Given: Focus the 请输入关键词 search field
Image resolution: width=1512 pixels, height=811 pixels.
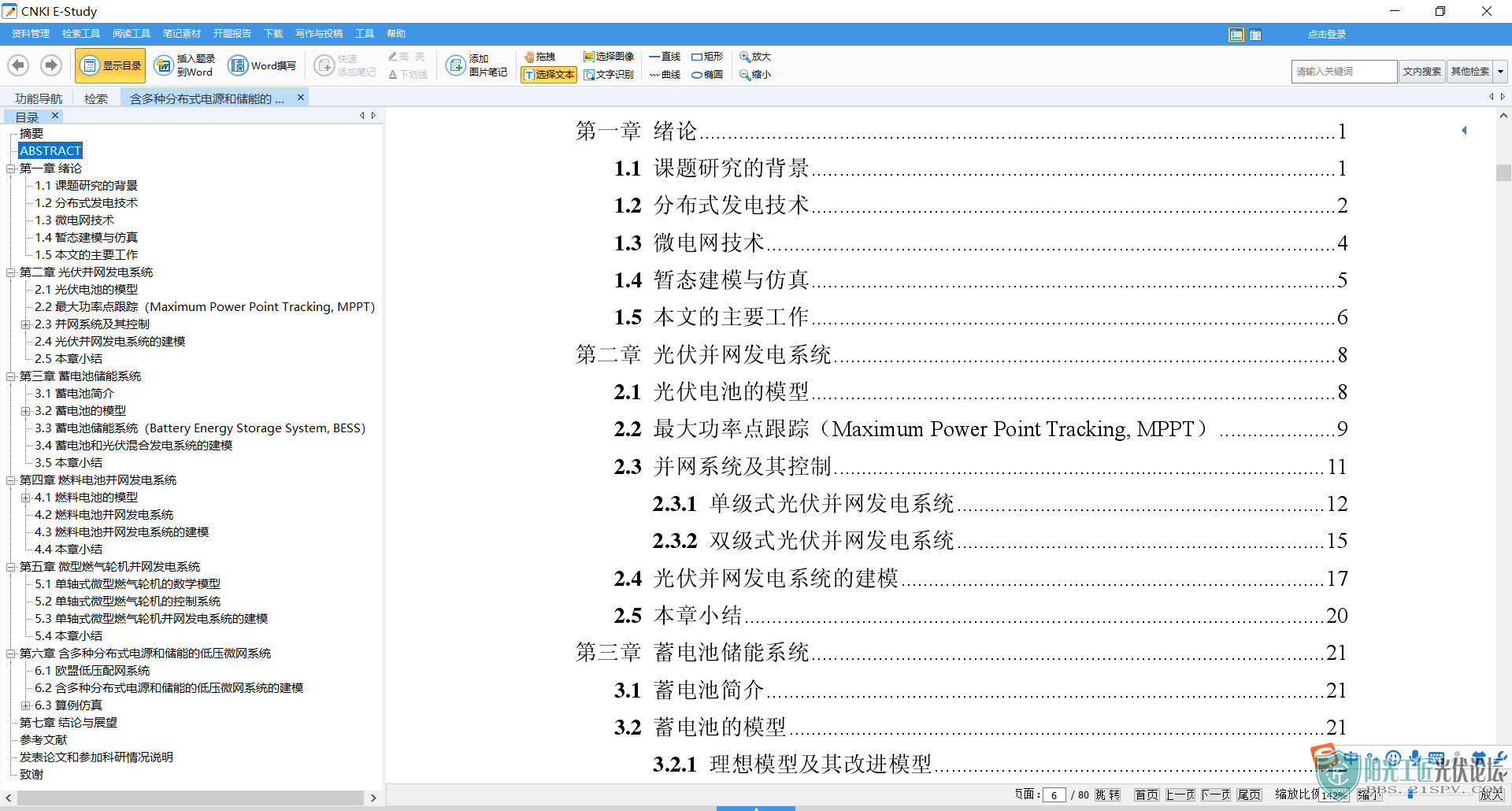Looking at the screenshot, I should (x=1344, y=72).
